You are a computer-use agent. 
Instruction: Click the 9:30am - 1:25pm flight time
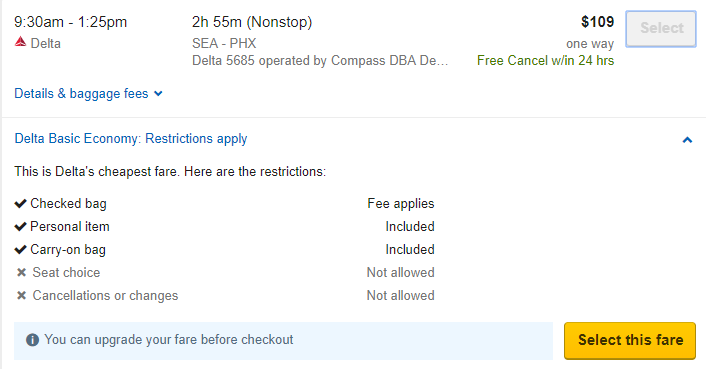(x=71, y=22)
